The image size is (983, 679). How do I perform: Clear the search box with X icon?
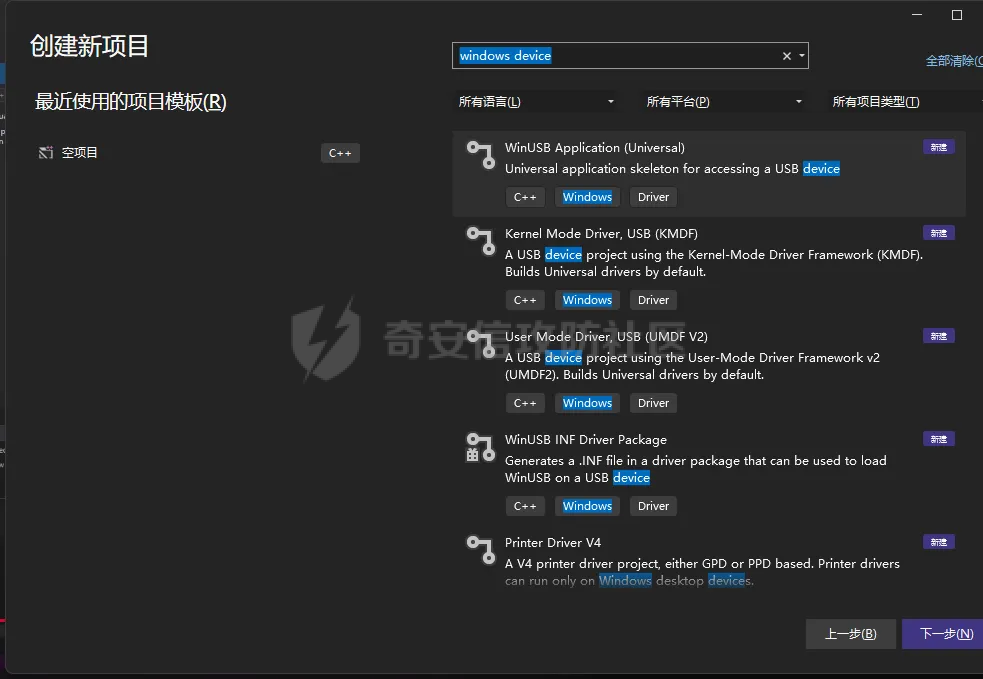click(x=786, y=56)
